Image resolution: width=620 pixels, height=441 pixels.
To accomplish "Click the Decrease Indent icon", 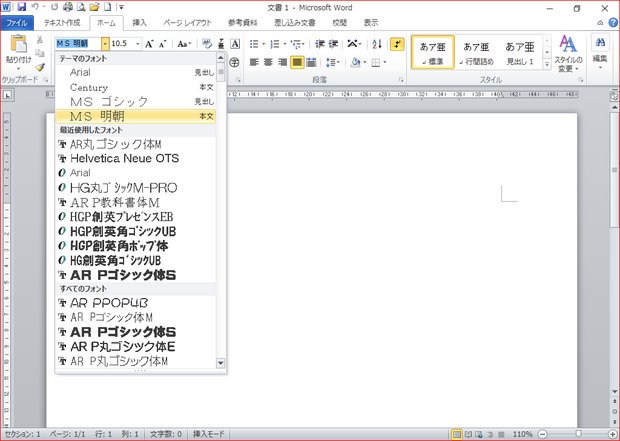I will coord(319,44).
